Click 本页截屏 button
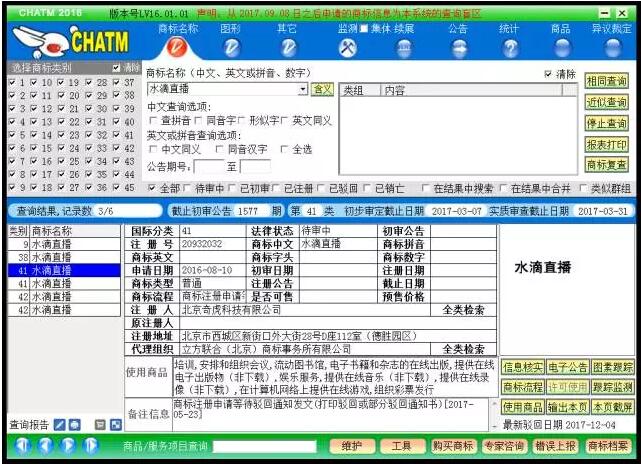The image size is (641, 465). pyautogui.click(x=612, y=407)
